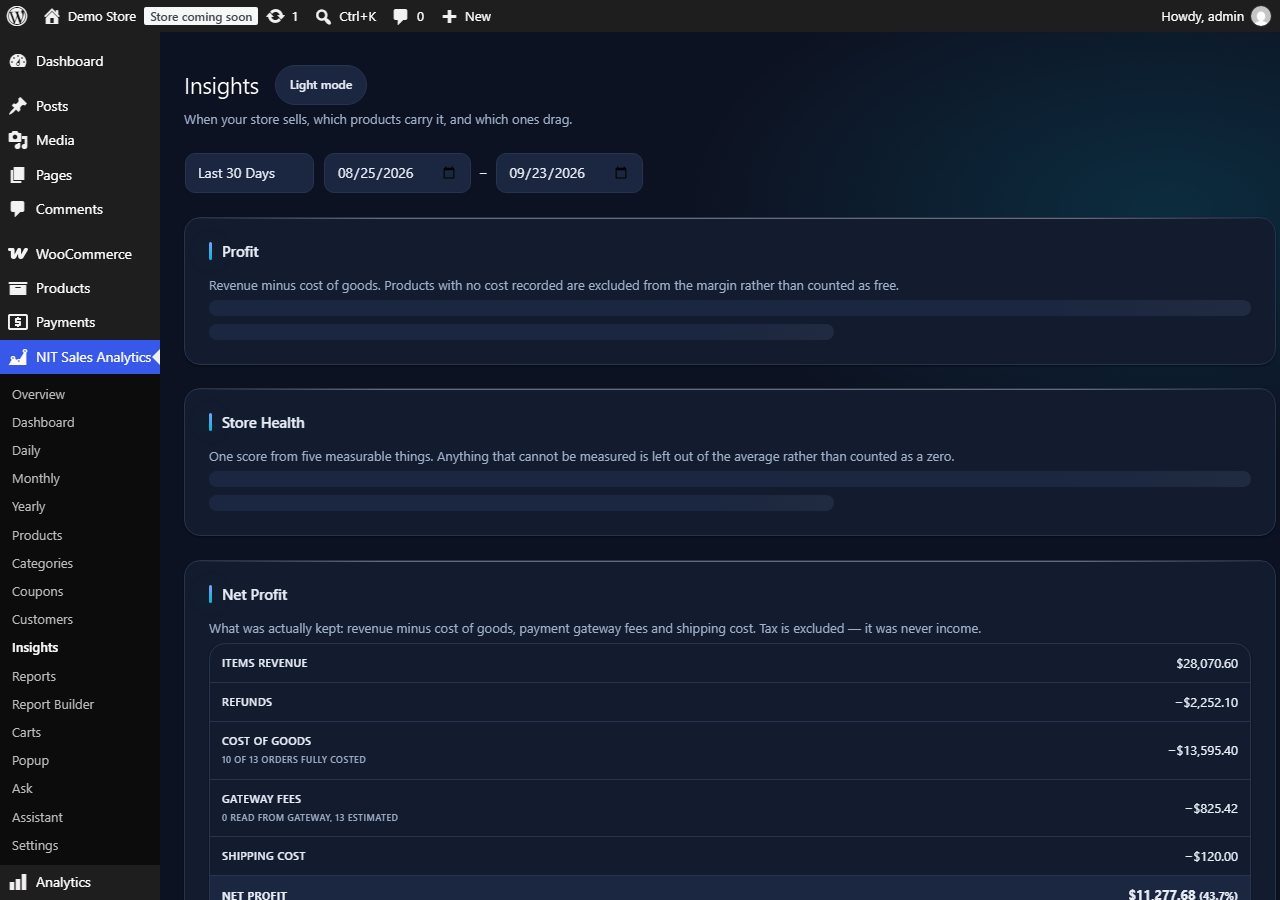Click the Shipping Cost value −$120.00
1280x900 pixels.
coord(1211,856)
